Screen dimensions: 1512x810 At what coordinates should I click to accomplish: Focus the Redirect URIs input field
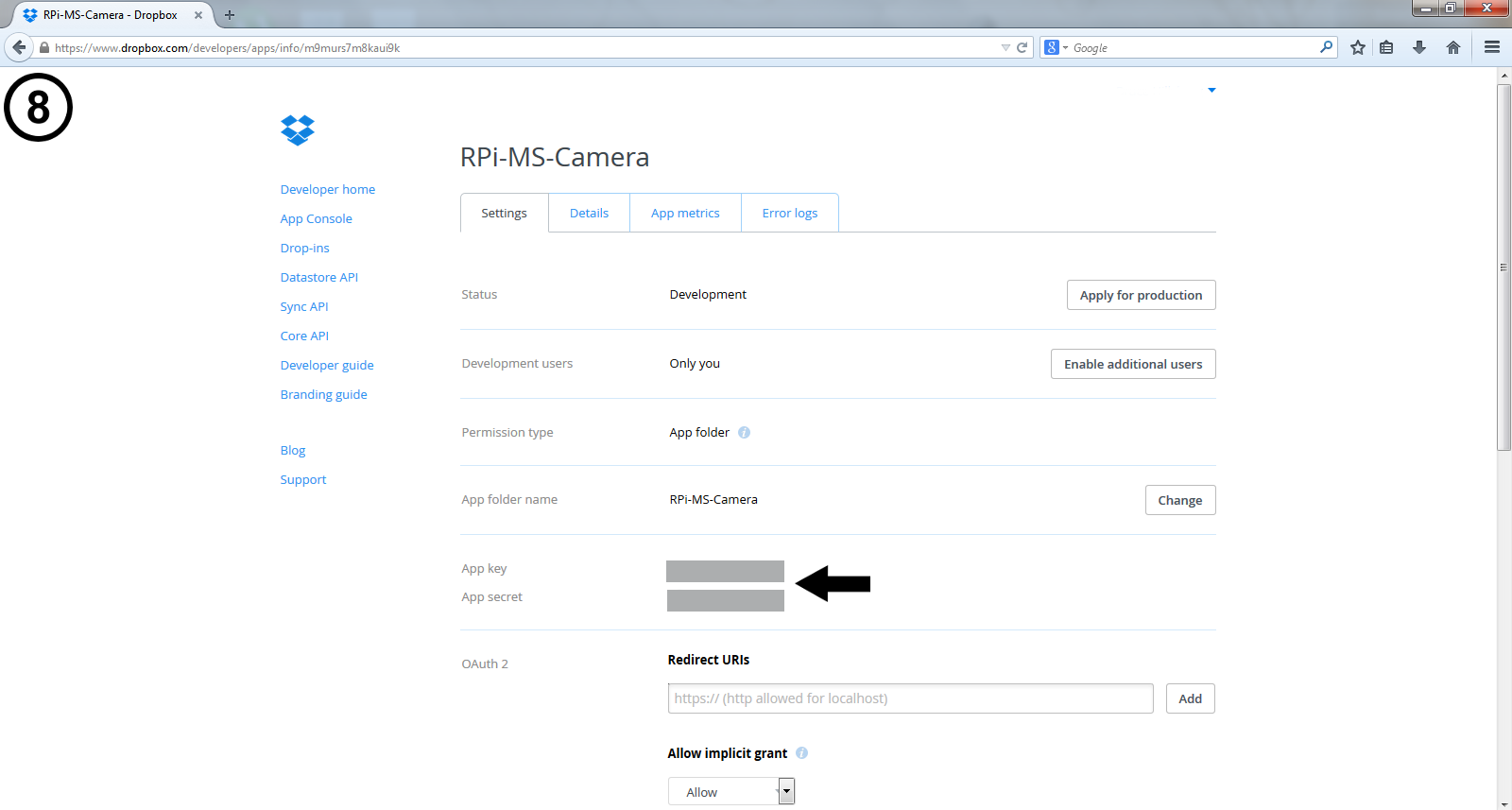(911, 698)
